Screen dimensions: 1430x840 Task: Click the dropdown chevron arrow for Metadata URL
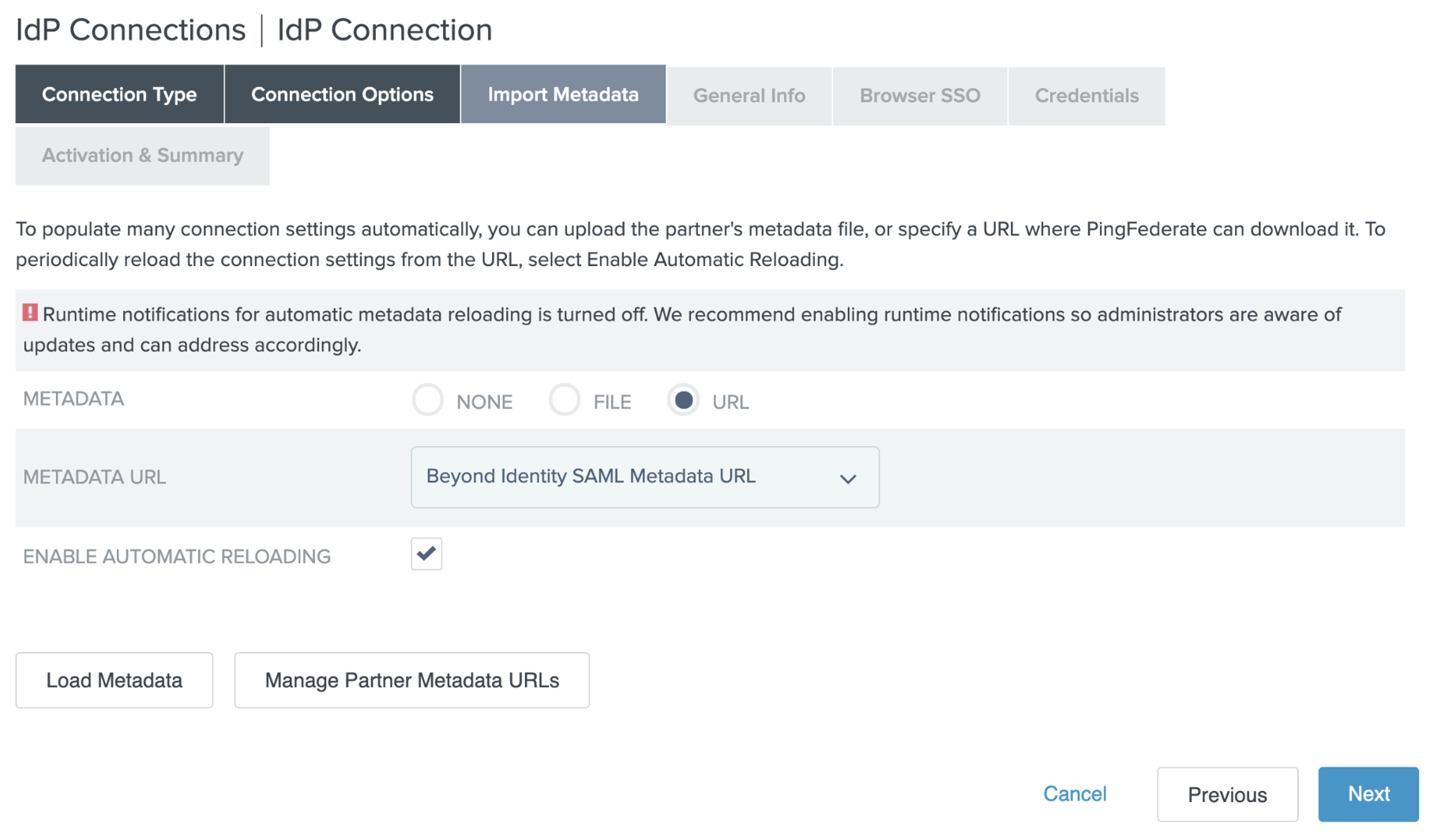tap(847, 478)
